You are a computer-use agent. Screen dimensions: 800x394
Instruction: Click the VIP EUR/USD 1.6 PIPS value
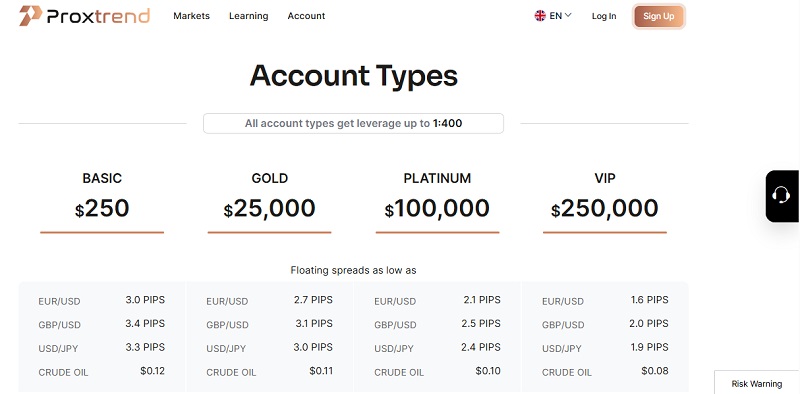click(649, 300)
